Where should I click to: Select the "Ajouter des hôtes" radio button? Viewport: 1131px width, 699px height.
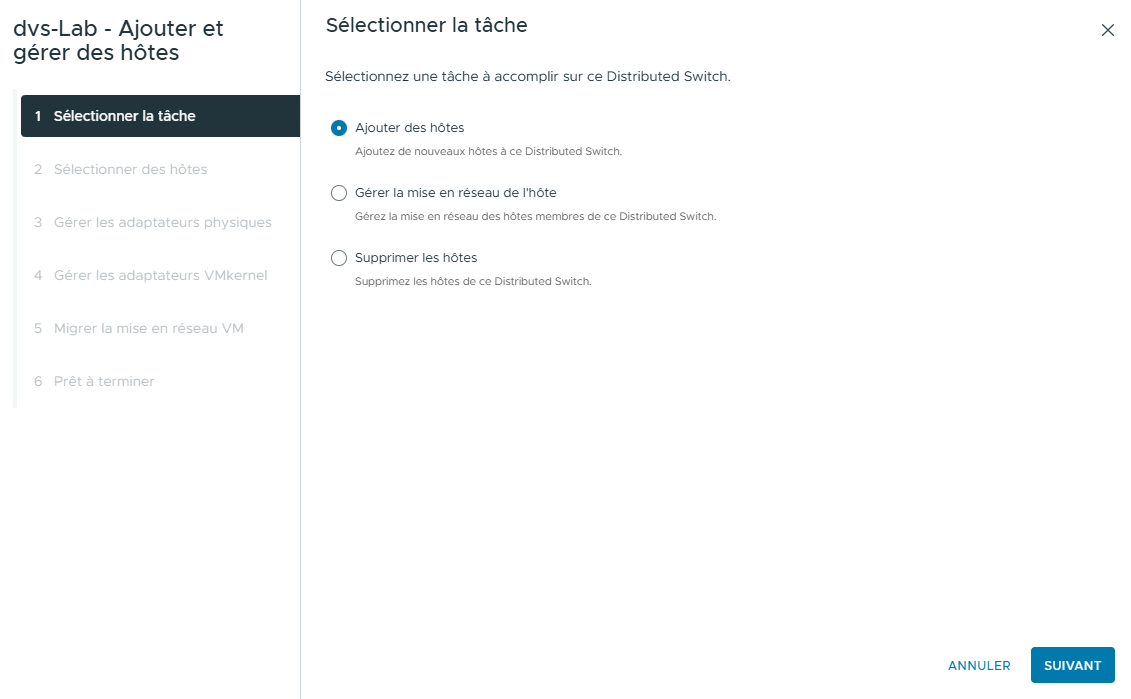(339, 129)
